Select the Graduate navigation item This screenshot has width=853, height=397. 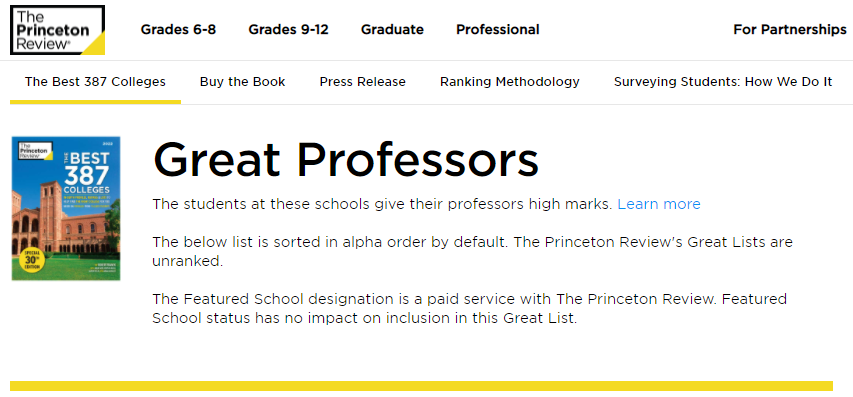coord(392,29)
